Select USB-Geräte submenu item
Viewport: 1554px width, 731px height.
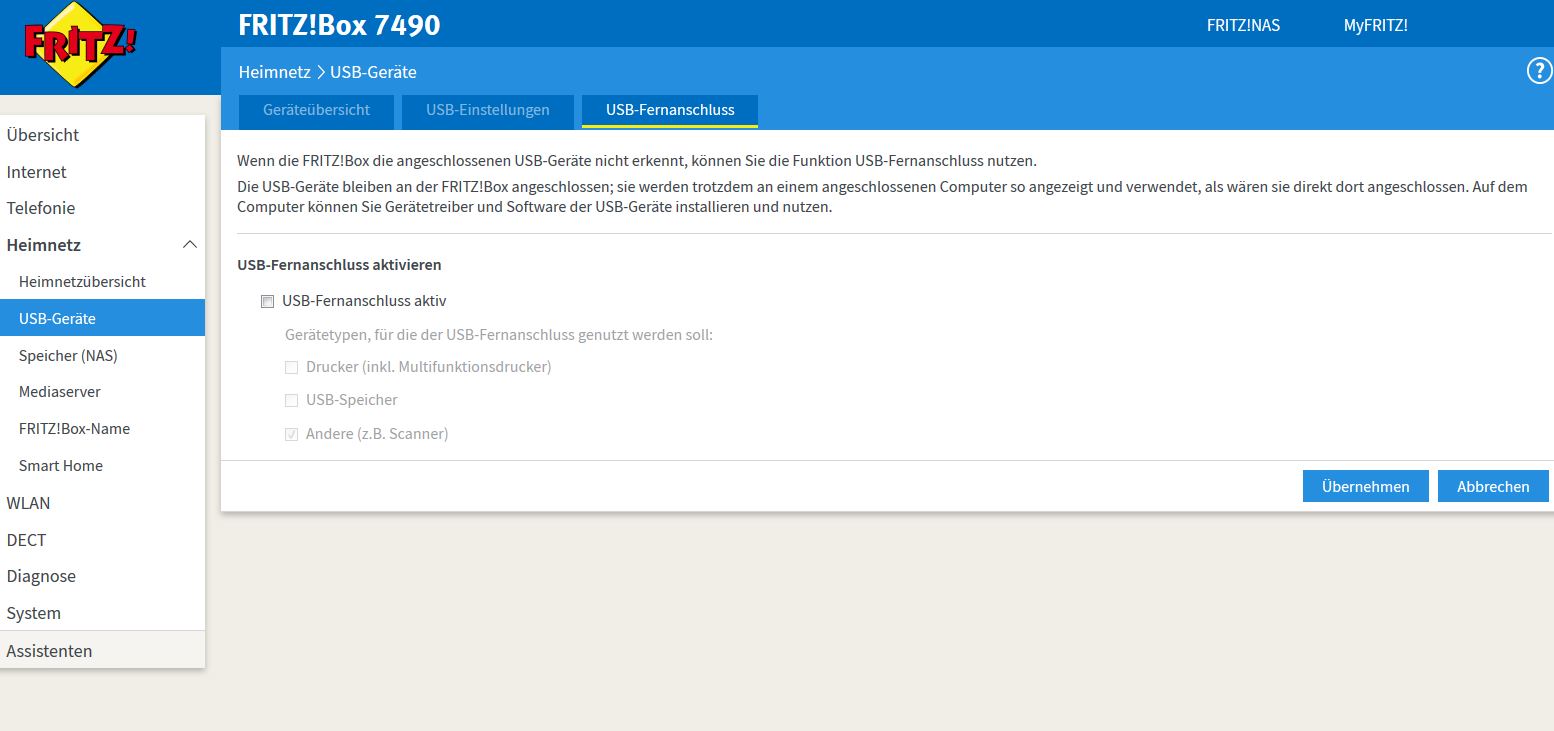coord(102,318)
